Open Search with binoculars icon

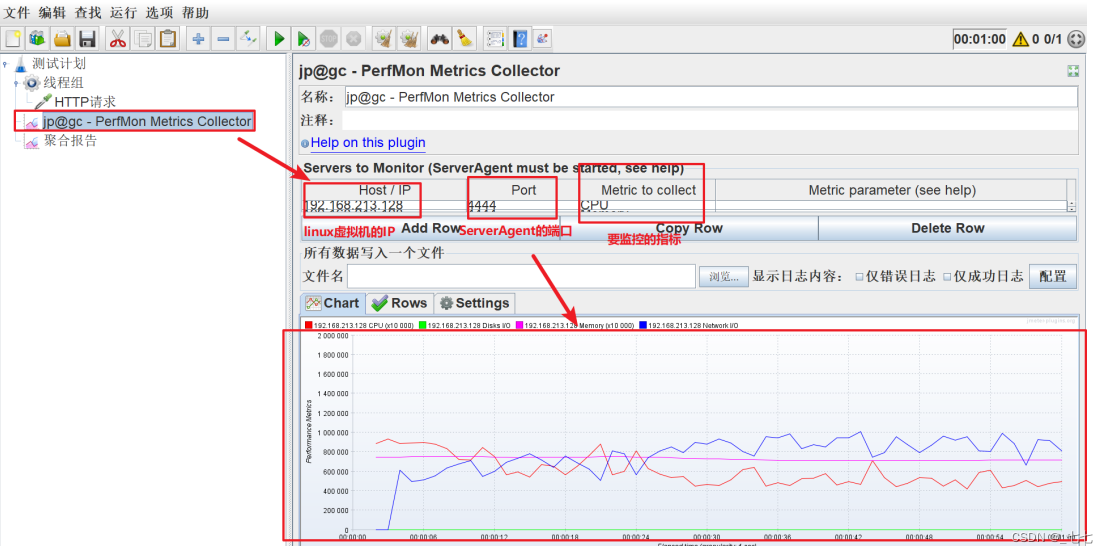click(x=440, y=38)
